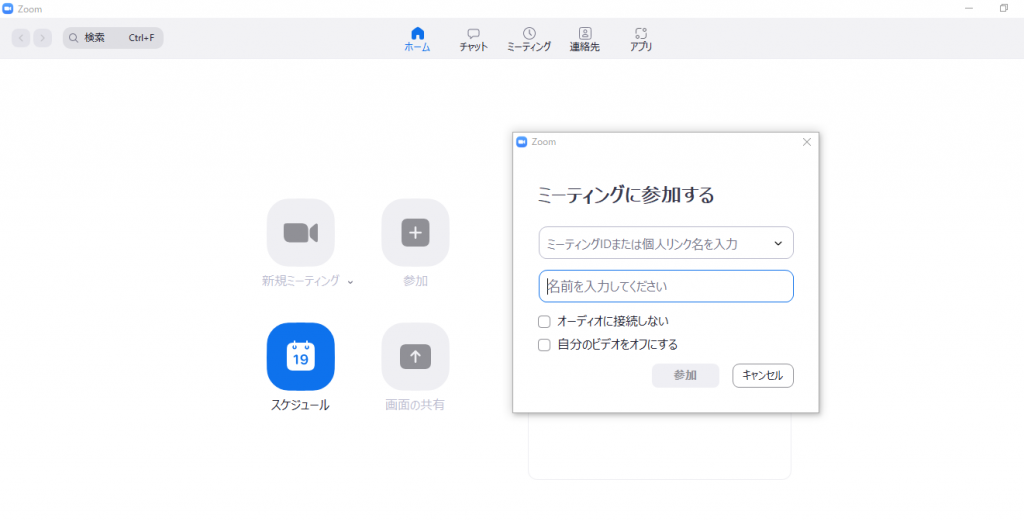This screenshot has height=521, width=1024.
Task: Click the 名前を入力してください name field
Action: (666, 286)
